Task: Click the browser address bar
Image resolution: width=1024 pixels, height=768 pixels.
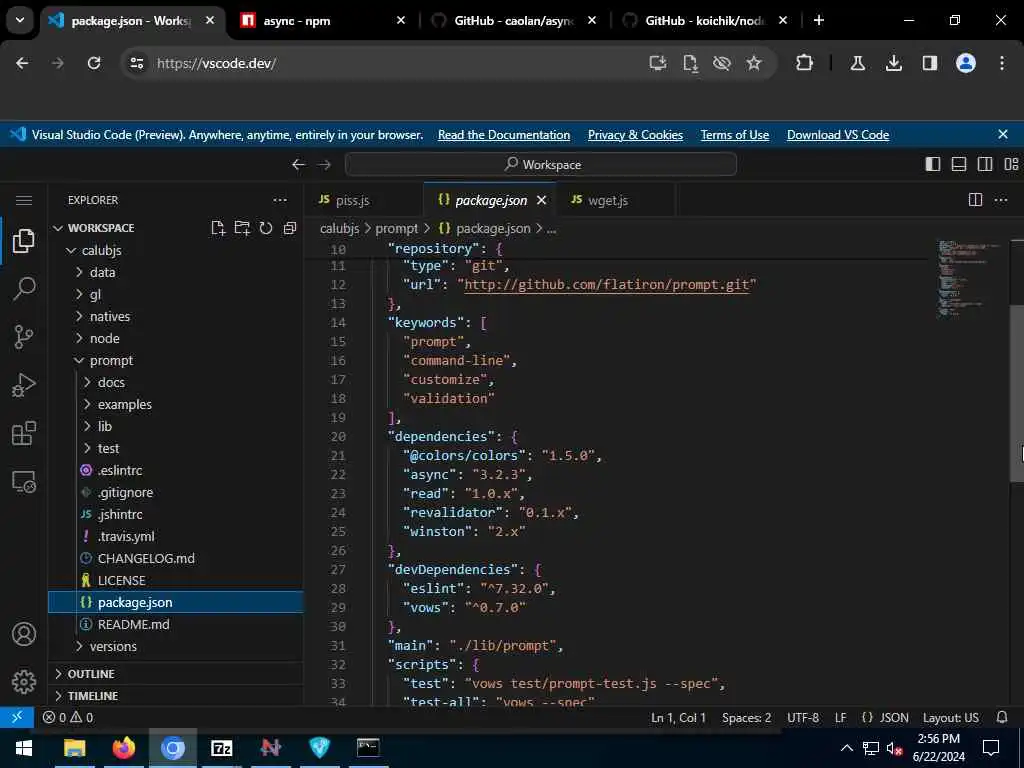Action: point(392,63)
